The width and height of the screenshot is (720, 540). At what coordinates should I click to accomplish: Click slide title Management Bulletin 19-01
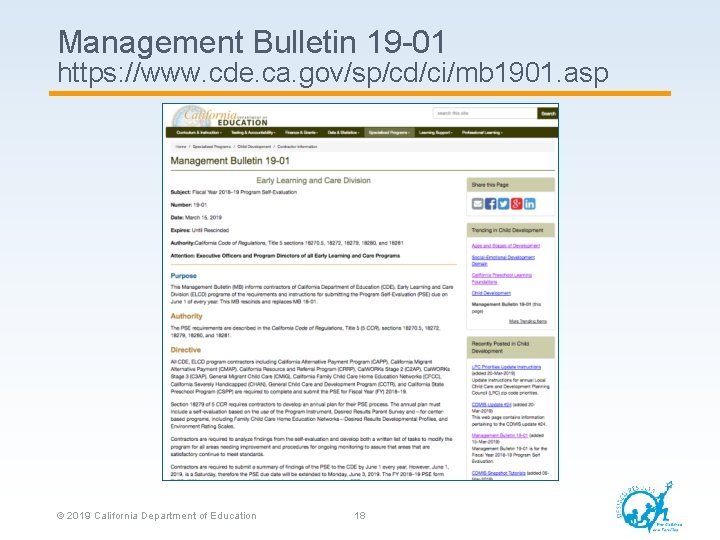coord(251,42)
